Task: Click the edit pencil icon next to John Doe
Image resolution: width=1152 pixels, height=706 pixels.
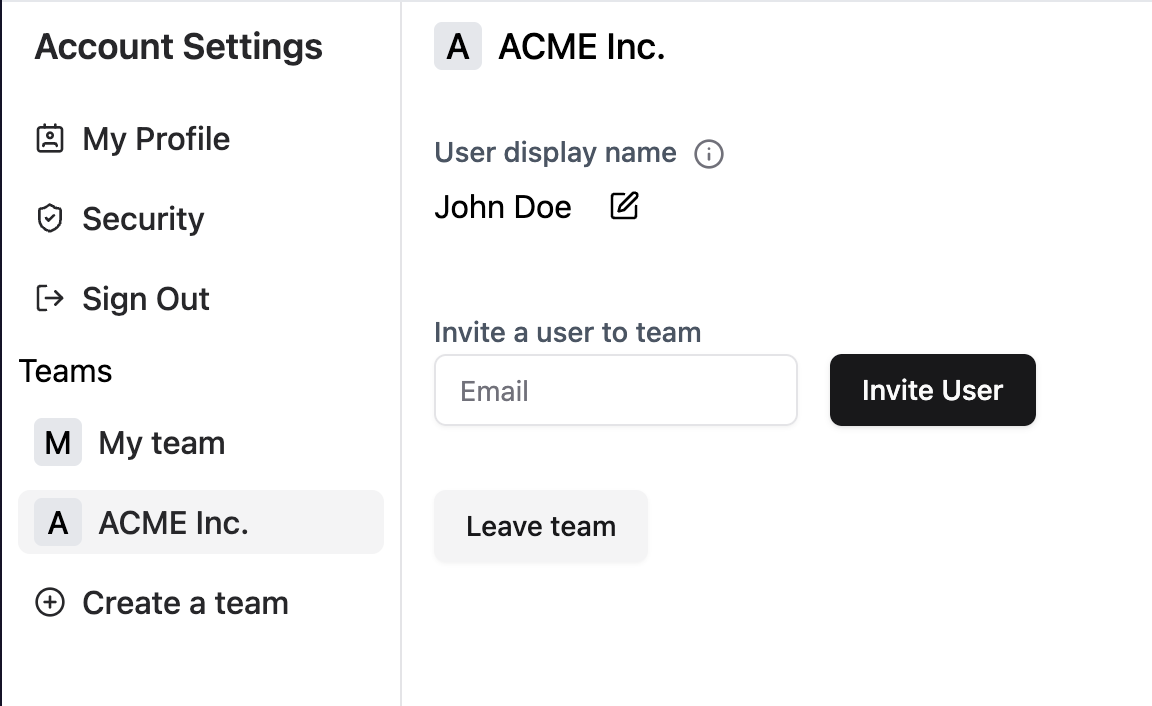Action: (623, 205)
